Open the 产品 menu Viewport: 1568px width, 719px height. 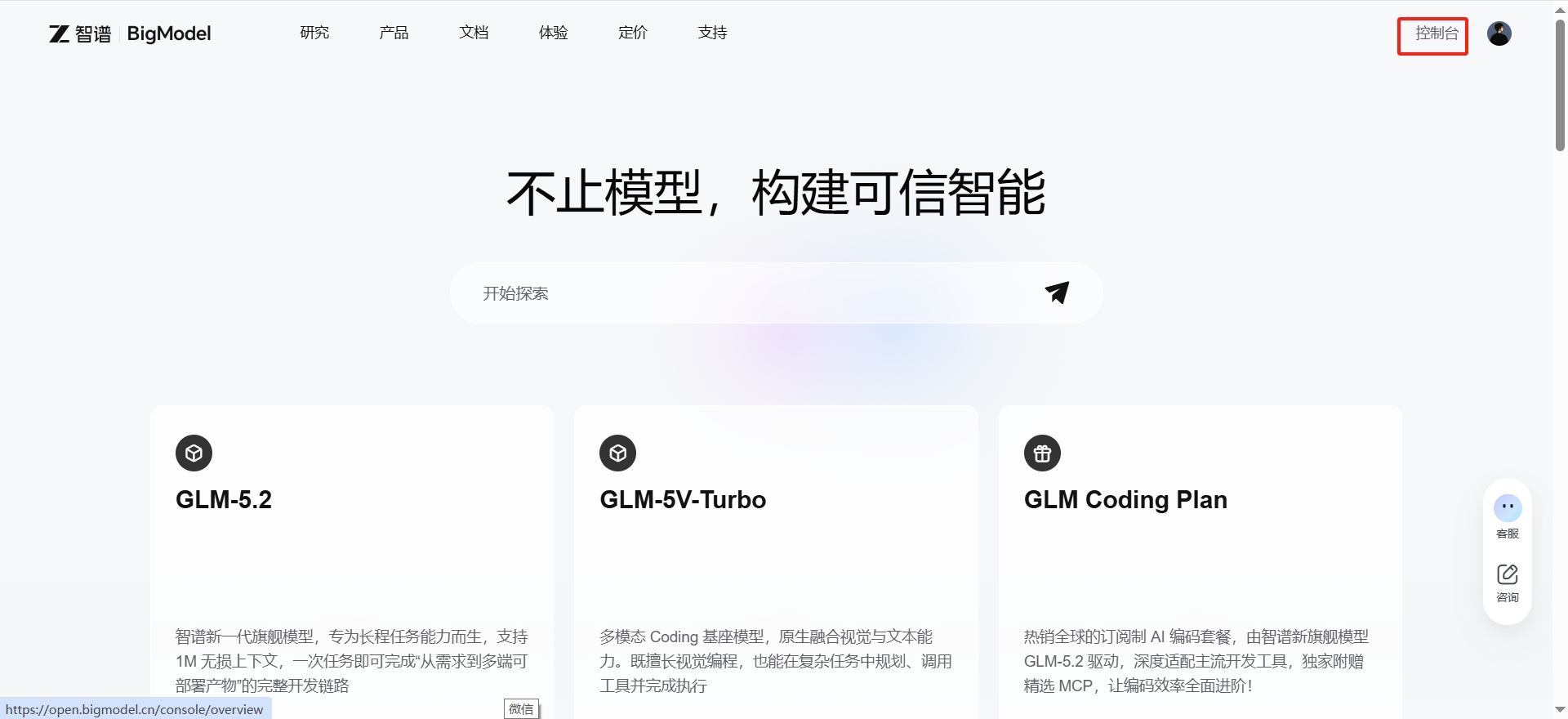point(394,33)
